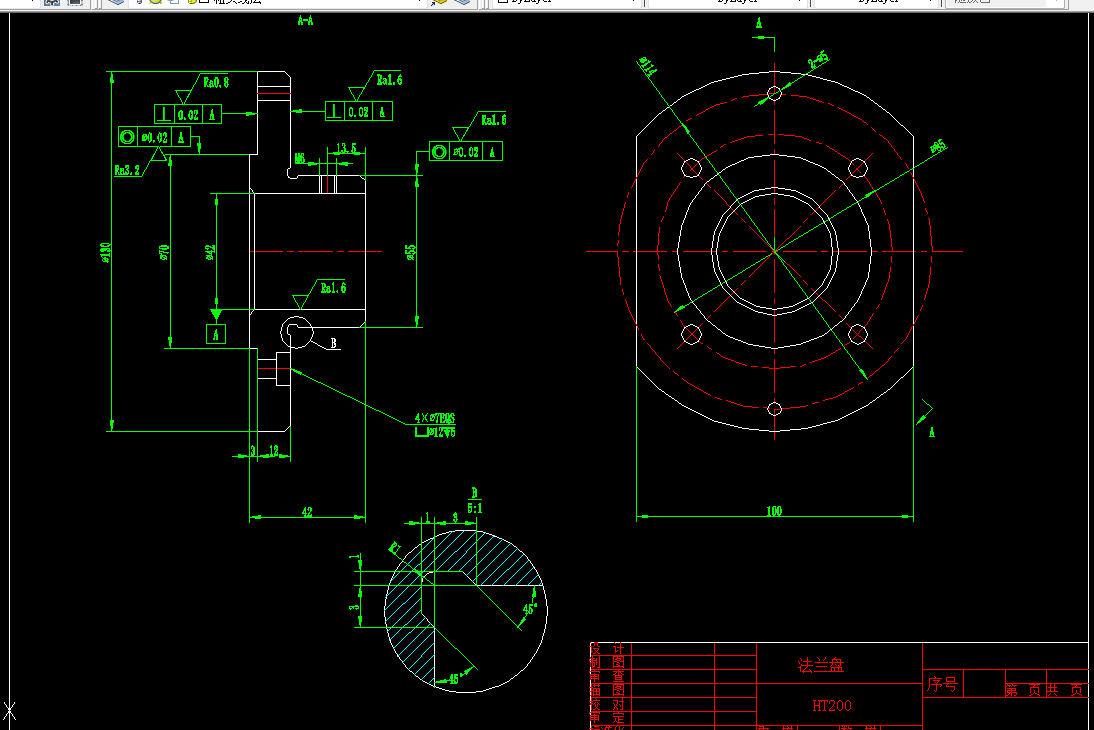Image resolution: width=1094 pixels, height=730 pixels.
Task: Select the B detail leader label
Action: (x=334, y=343)
